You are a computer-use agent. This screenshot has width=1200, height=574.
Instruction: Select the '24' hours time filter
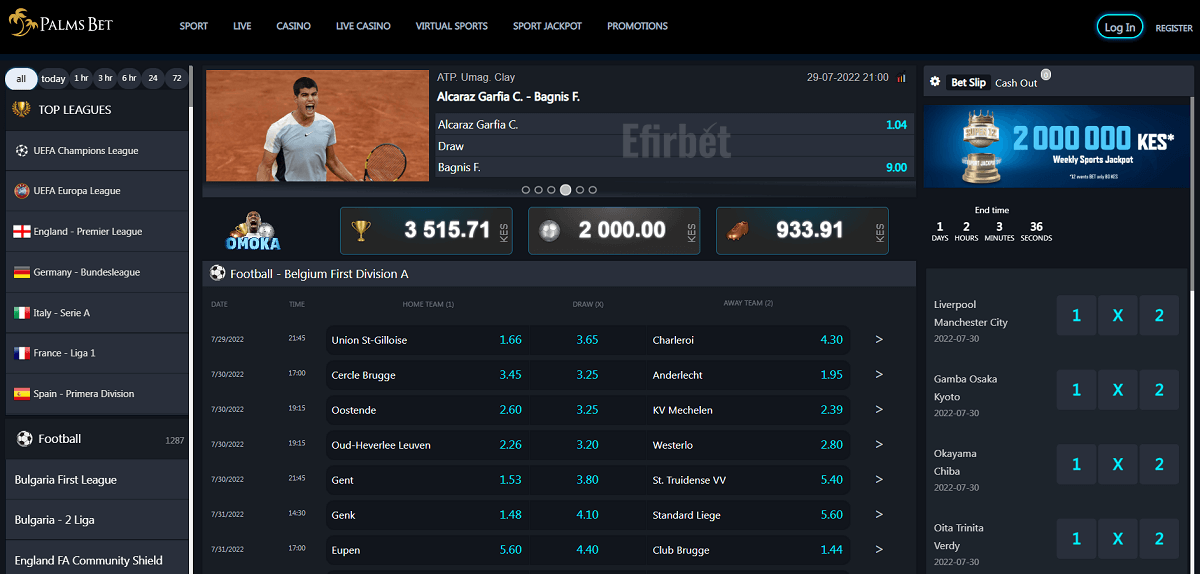[153, 78]
